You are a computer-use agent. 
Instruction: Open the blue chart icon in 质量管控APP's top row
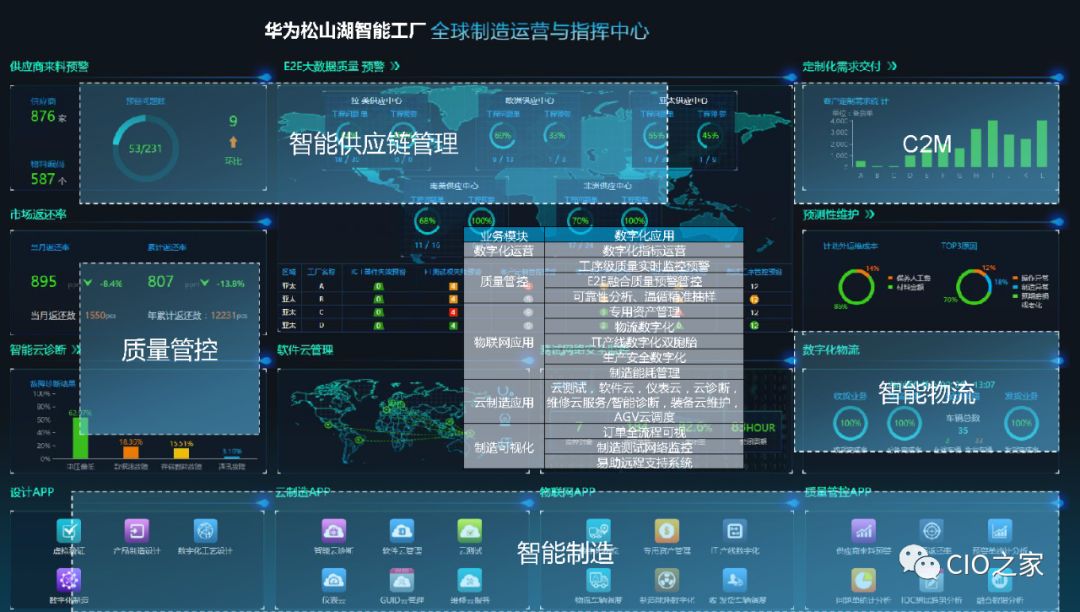[x=999, y=531]
